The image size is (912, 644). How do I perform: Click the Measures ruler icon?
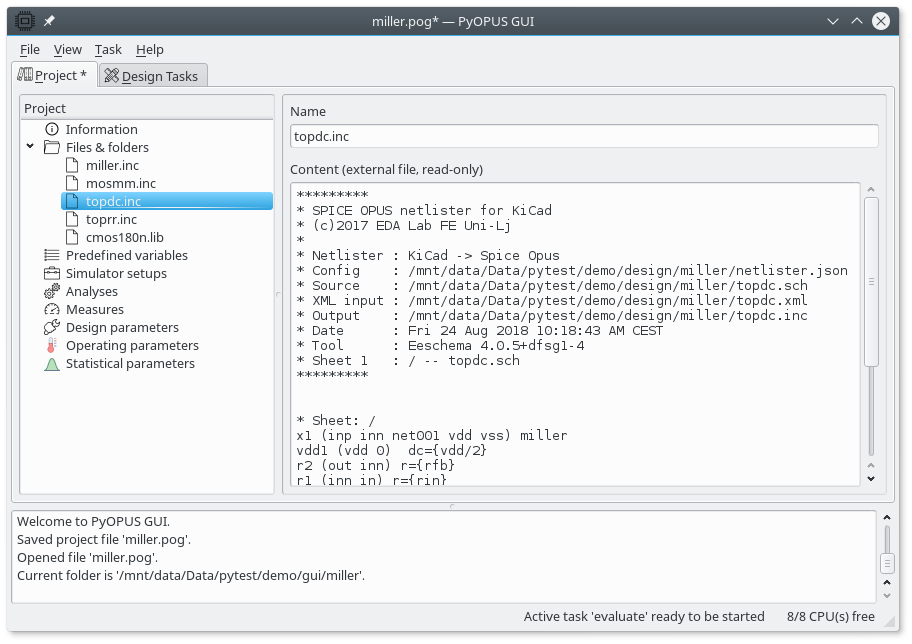point(52,309)
